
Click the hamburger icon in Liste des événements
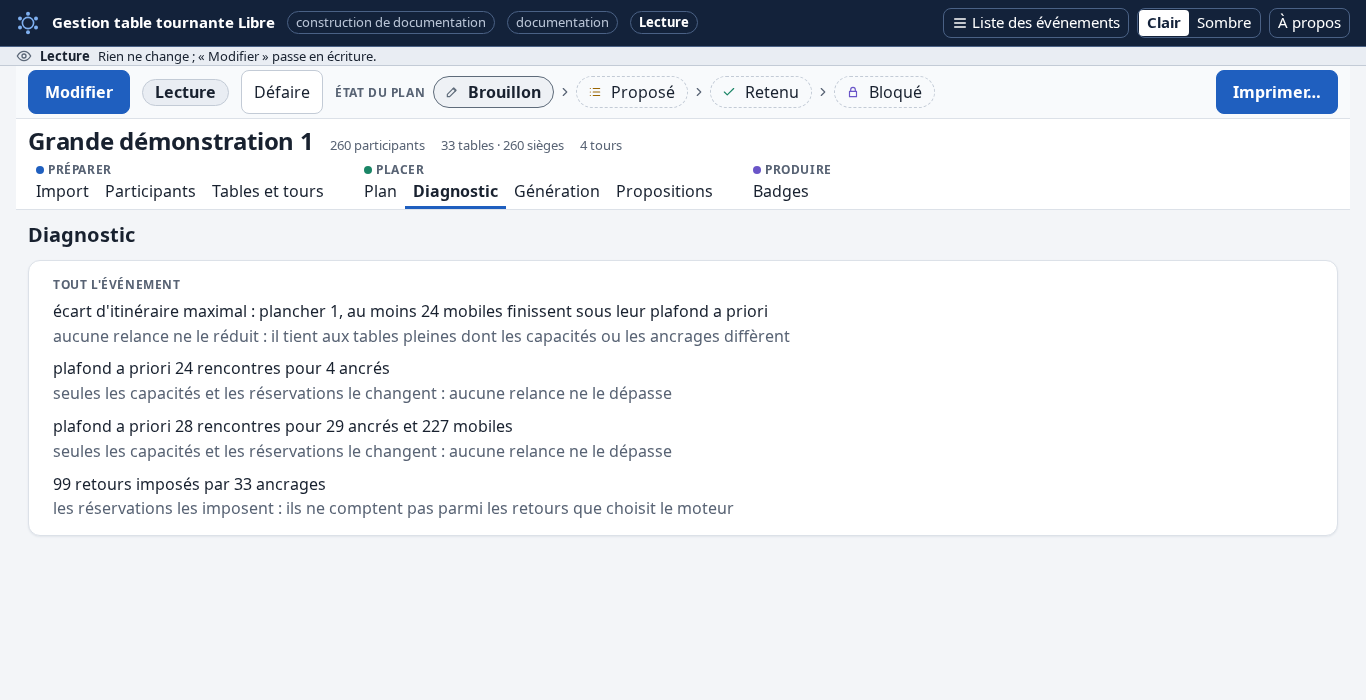(960, 23)
